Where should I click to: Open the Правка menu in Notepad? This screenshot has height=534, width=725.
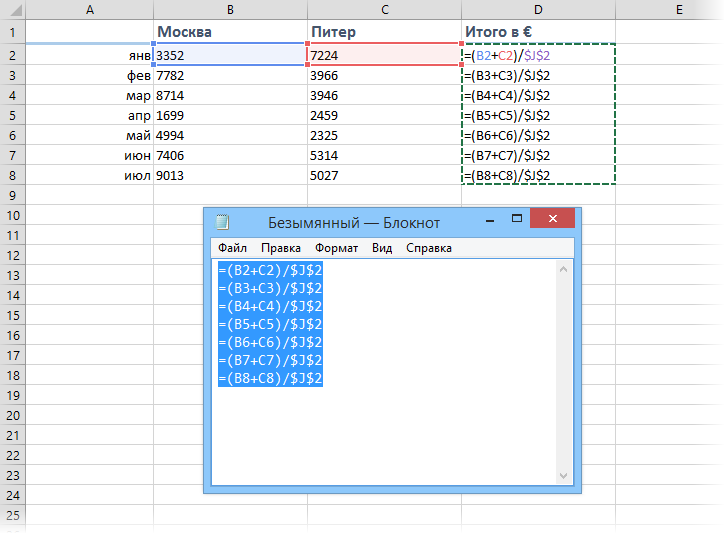coord(281,248)
